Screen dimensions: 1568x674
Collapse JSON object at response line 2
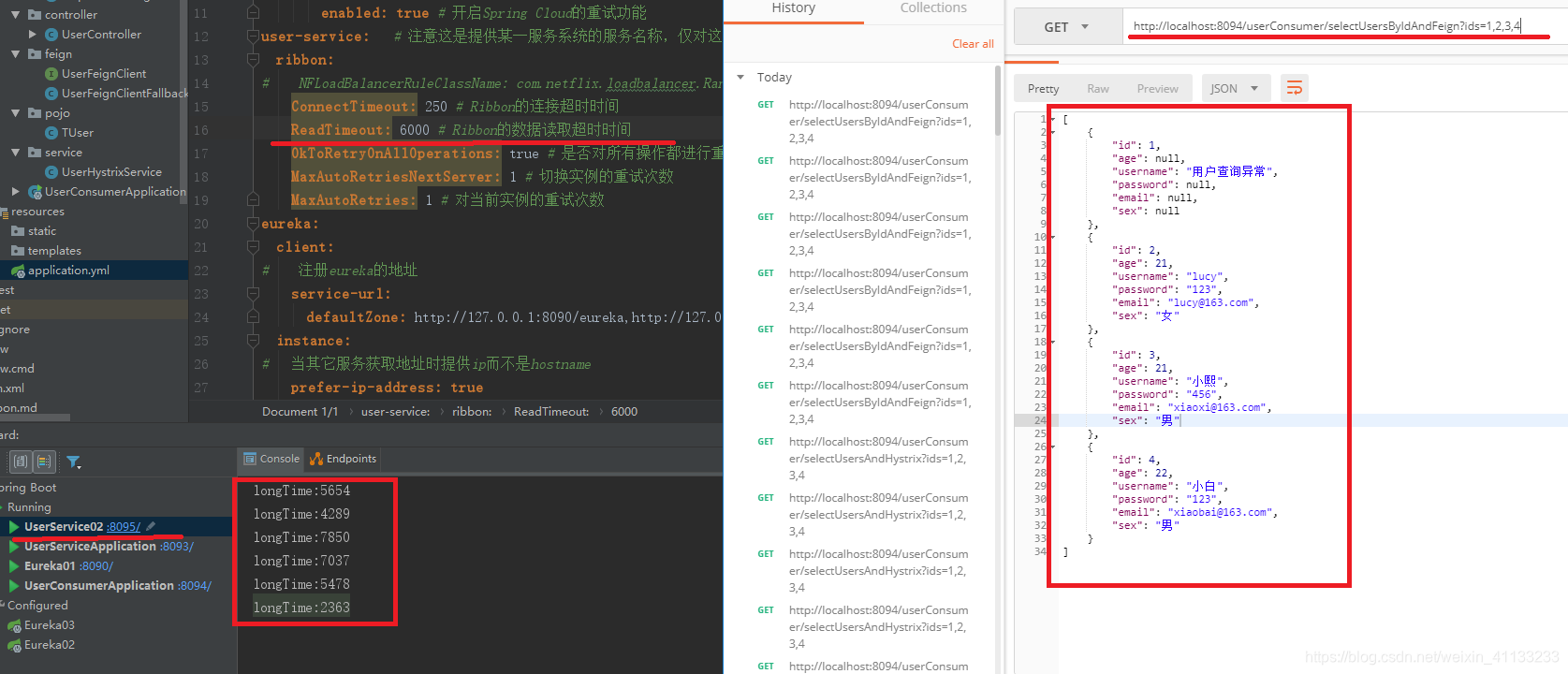coord(1052,133)
